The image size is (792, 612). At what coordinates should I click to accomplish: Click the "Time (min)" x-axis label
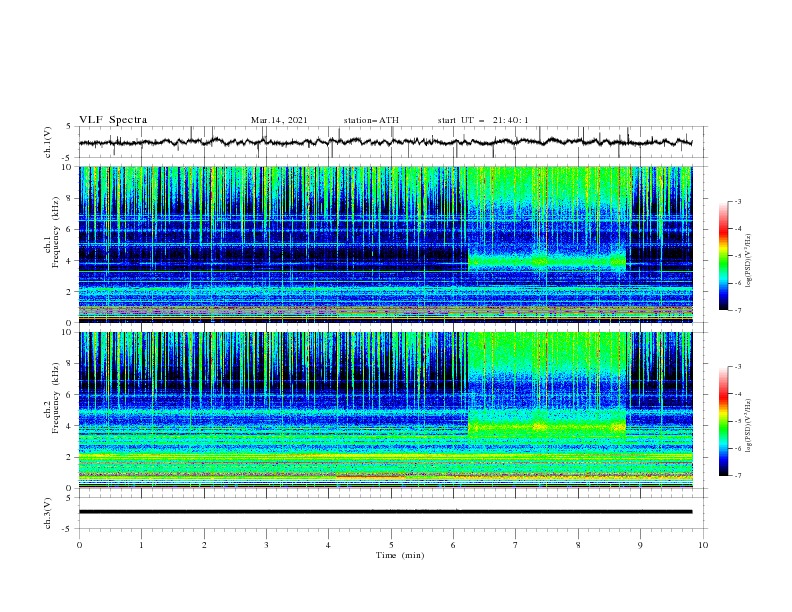(400, 555)
